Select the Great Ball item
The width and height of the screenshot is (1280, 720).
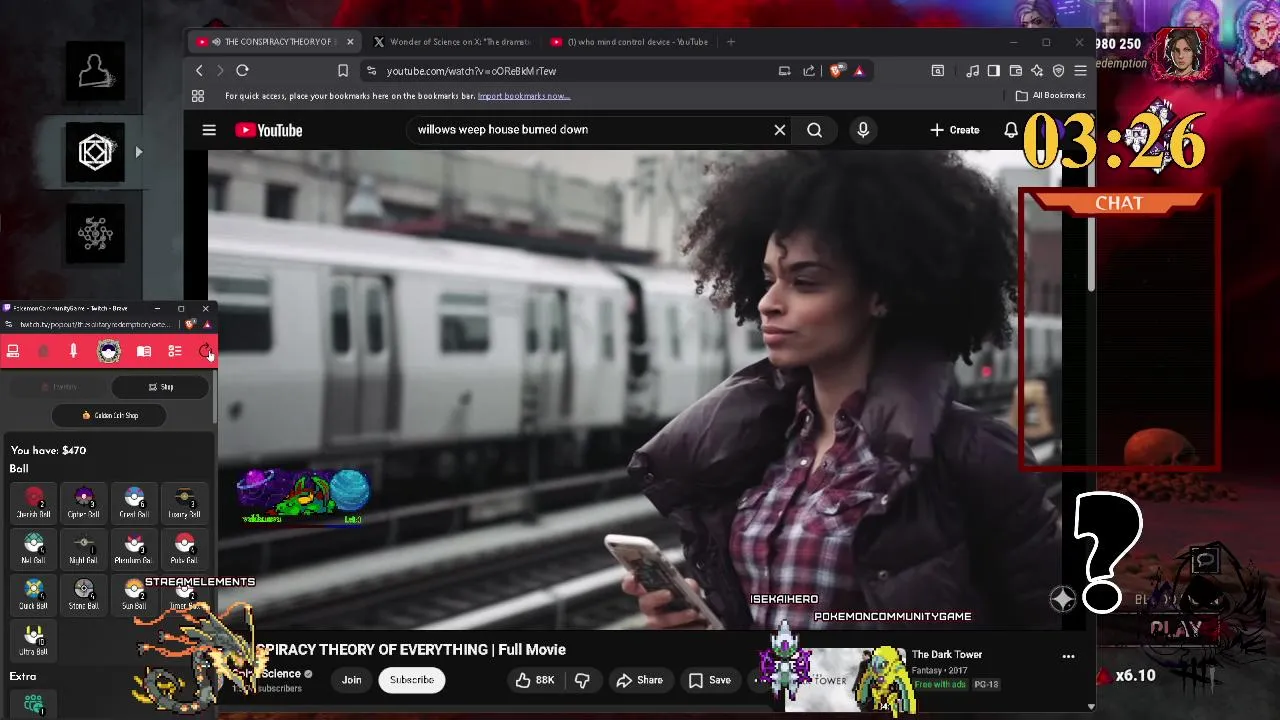[x=134, y=502]
